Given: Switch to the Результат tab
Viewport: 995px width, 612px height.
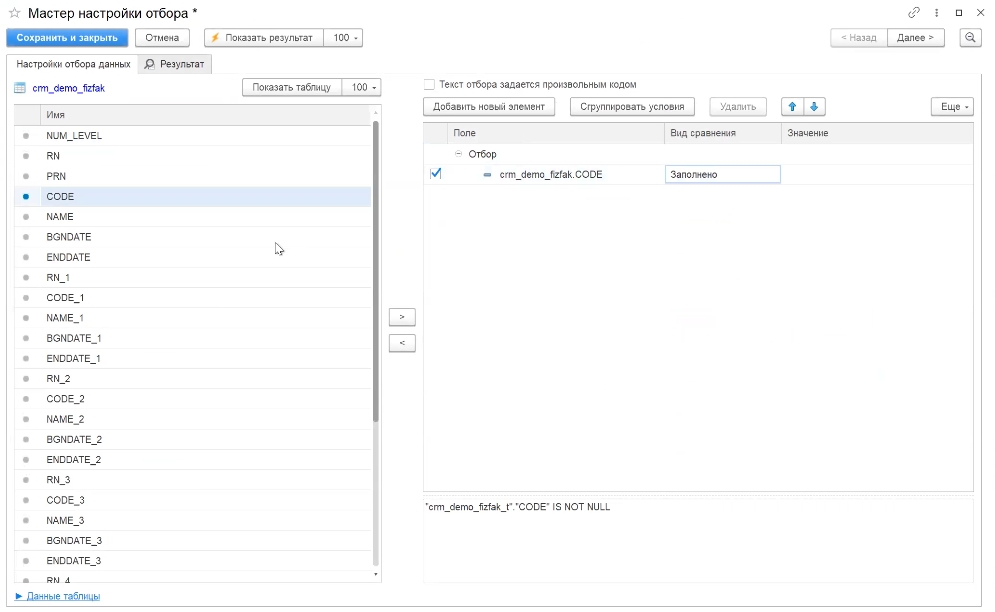Looking at the screenshot, I should 174,64.
